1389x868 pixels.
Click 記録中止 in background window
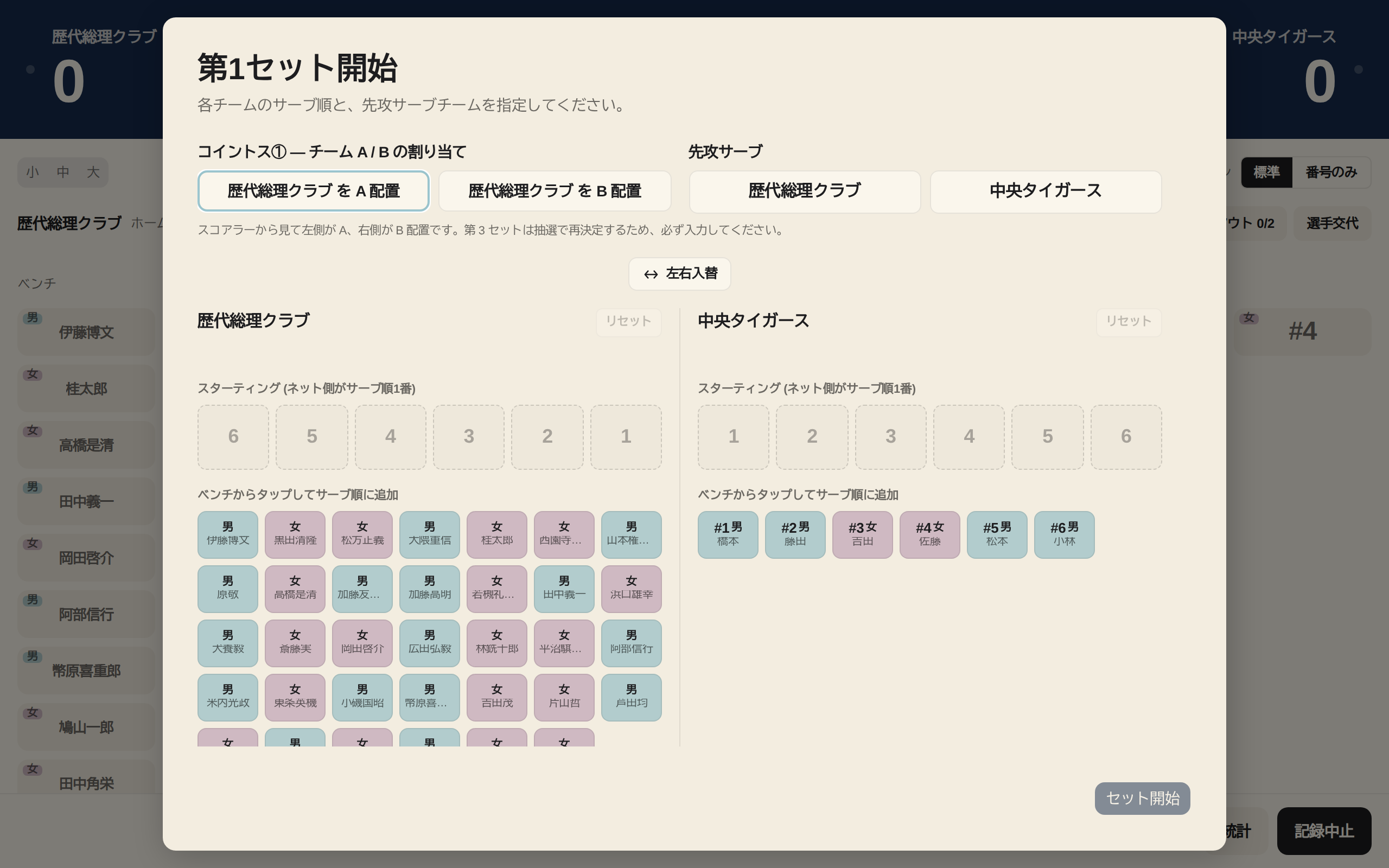point(1323,831)
